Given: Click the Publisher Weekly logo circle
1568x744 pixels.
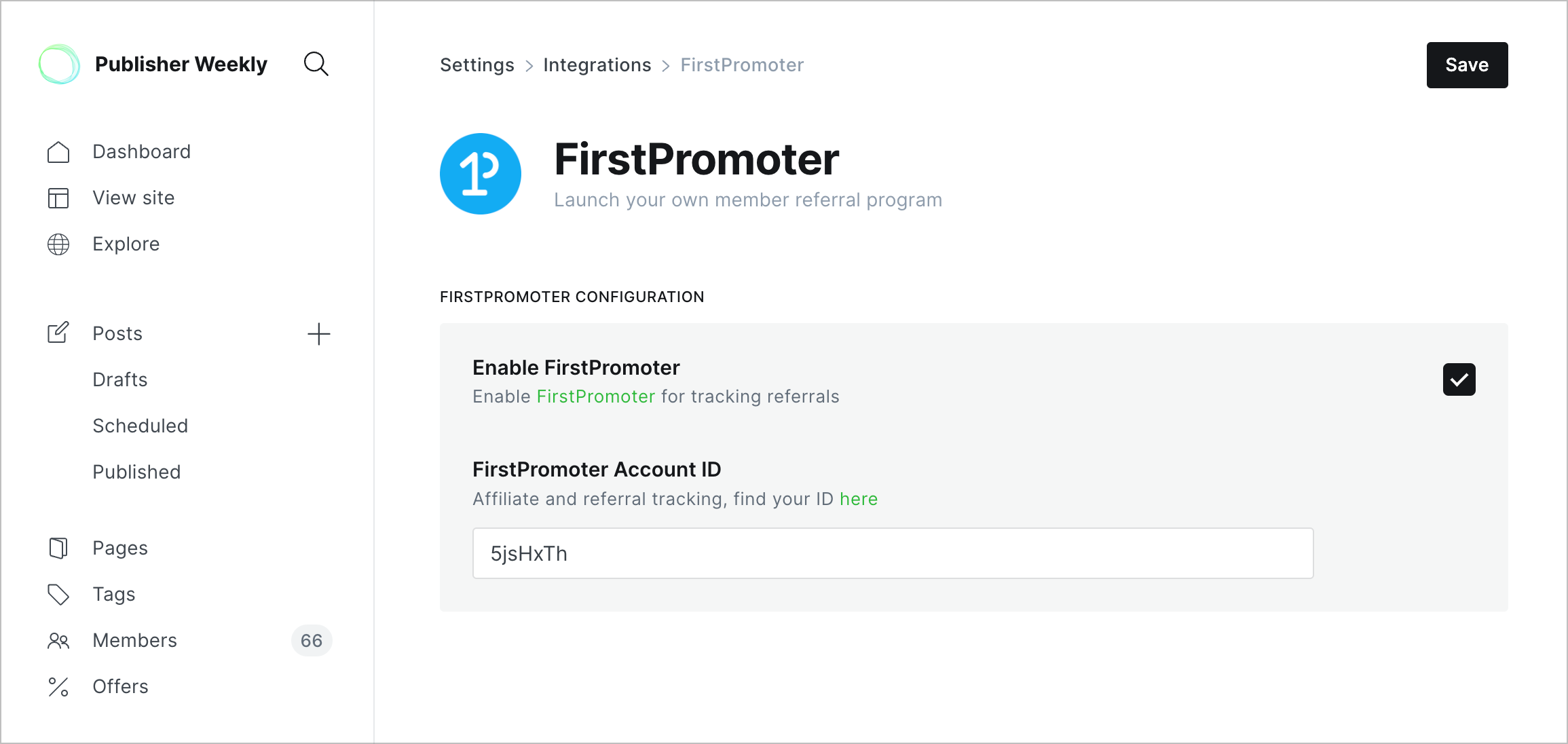Looking at the screenshot, I should pos(59,64).
